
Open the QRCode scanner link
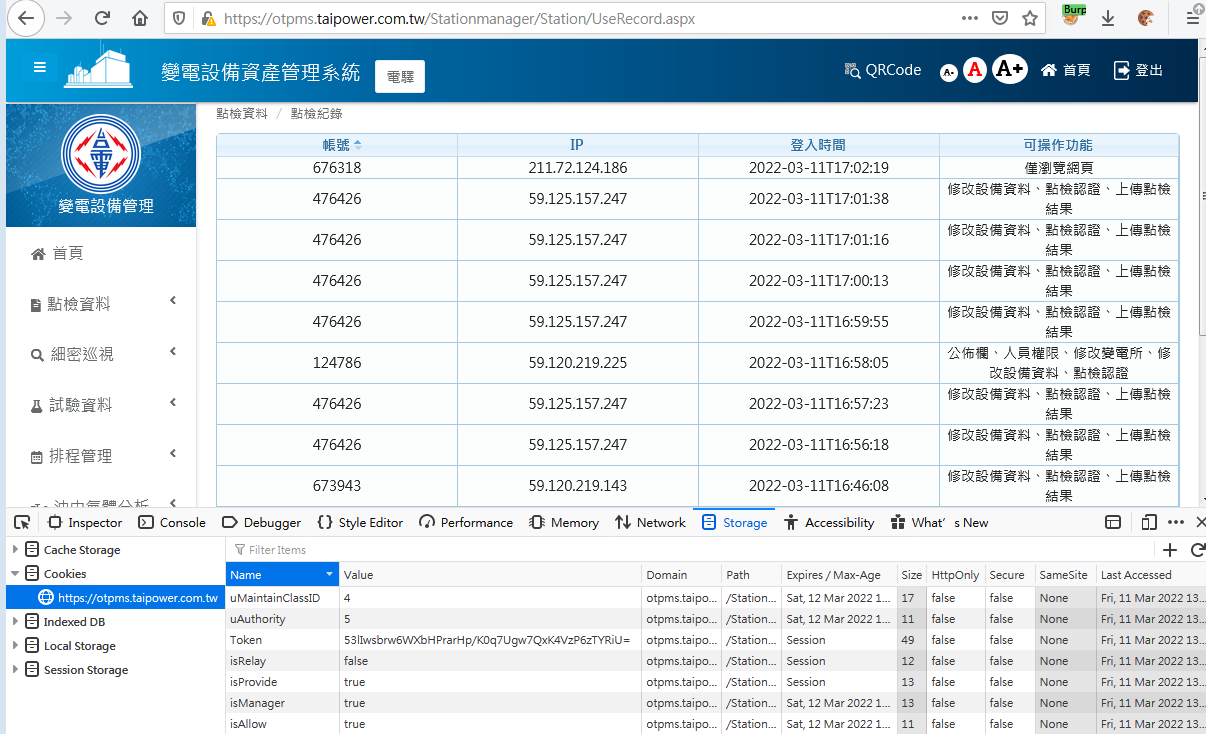(882, 70)
